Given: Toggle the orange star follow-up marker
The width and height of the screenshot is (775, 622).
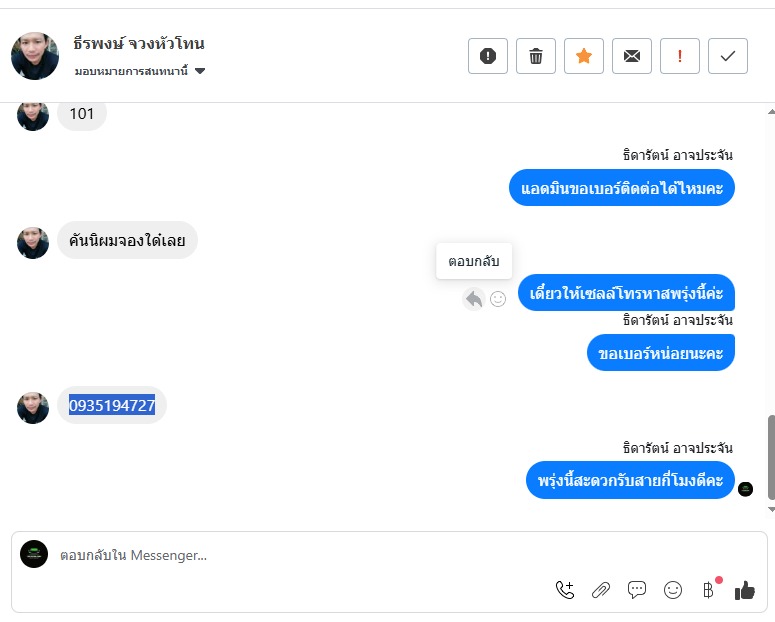Looking at the screenshot, I should click(x=584, y=56).
